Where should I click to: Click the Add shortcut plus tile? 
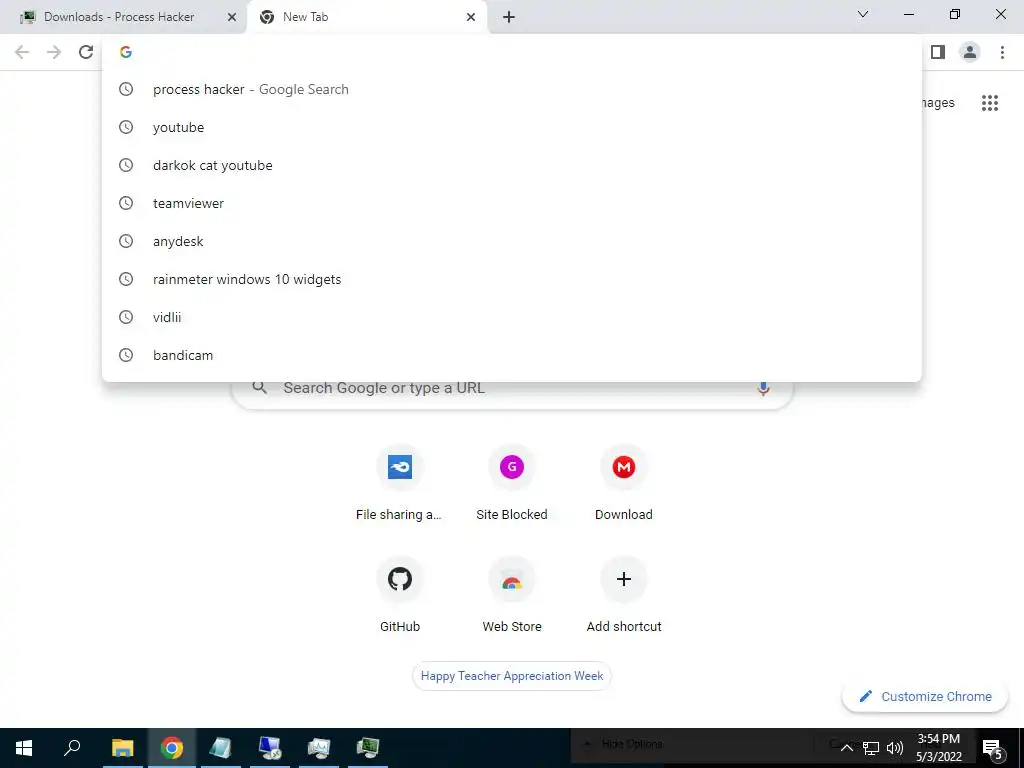(624, 596)
